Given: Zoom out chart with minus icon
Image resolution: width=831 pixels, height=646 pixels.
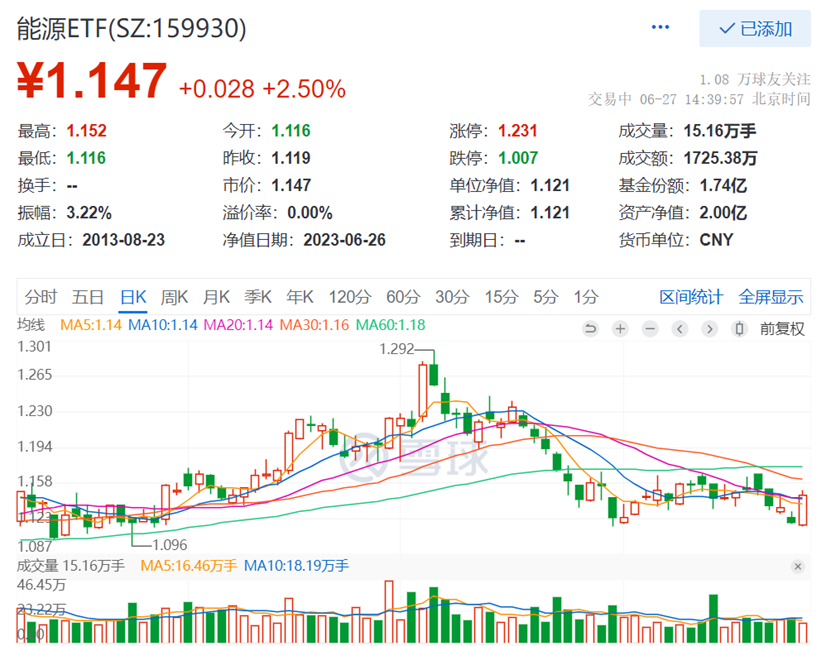Looking at the screenshot, I should tap(650, 329).
